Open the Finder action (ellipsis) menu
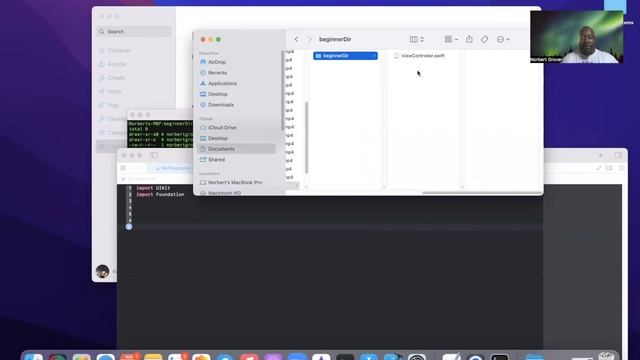Screen dimensions: 640x360 (x=503, y=39)
